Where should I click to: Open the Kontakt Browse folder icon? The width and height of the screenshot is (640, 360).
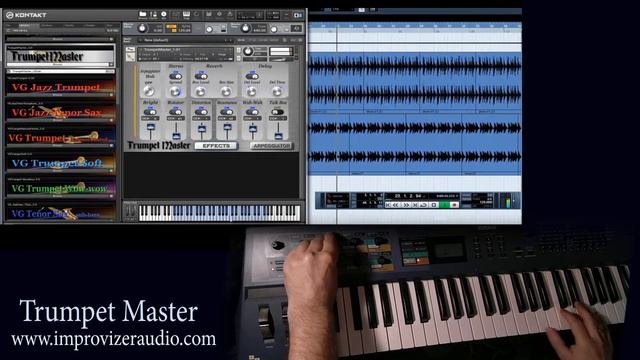(x=142, y=15)
